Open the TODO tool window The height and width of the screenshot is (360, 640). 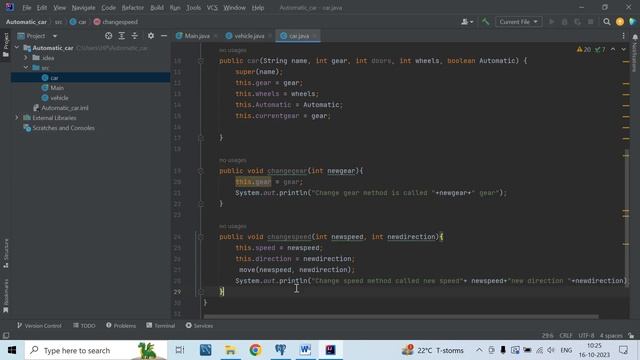coord(84,325)
